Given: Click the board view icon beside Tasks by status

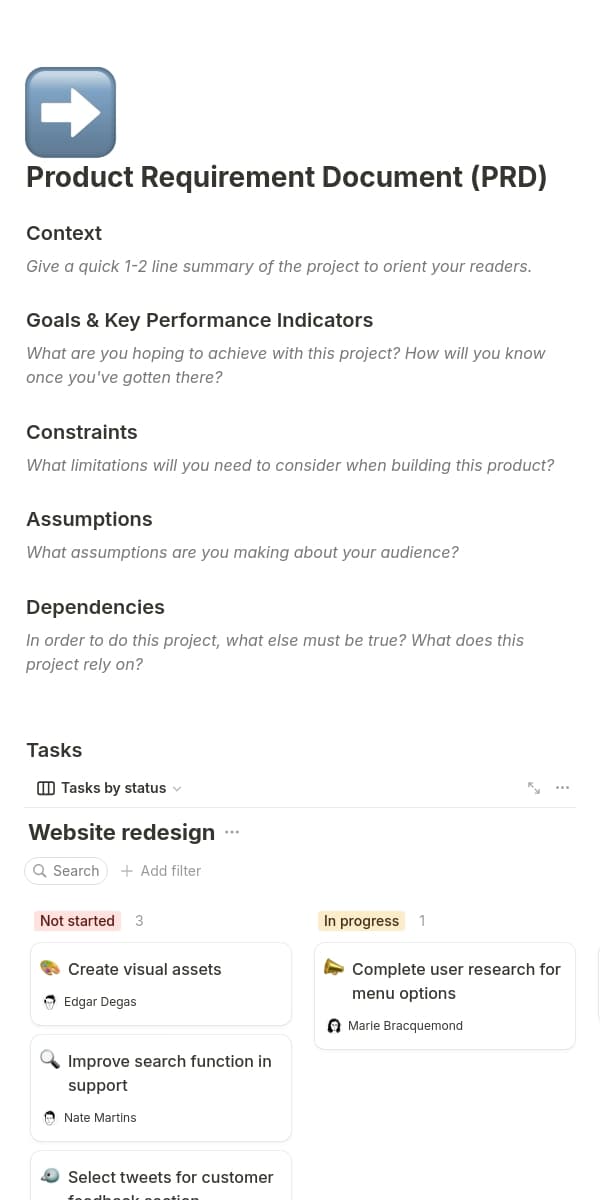Looking at the screenshot, I should (x=45, y=788).
